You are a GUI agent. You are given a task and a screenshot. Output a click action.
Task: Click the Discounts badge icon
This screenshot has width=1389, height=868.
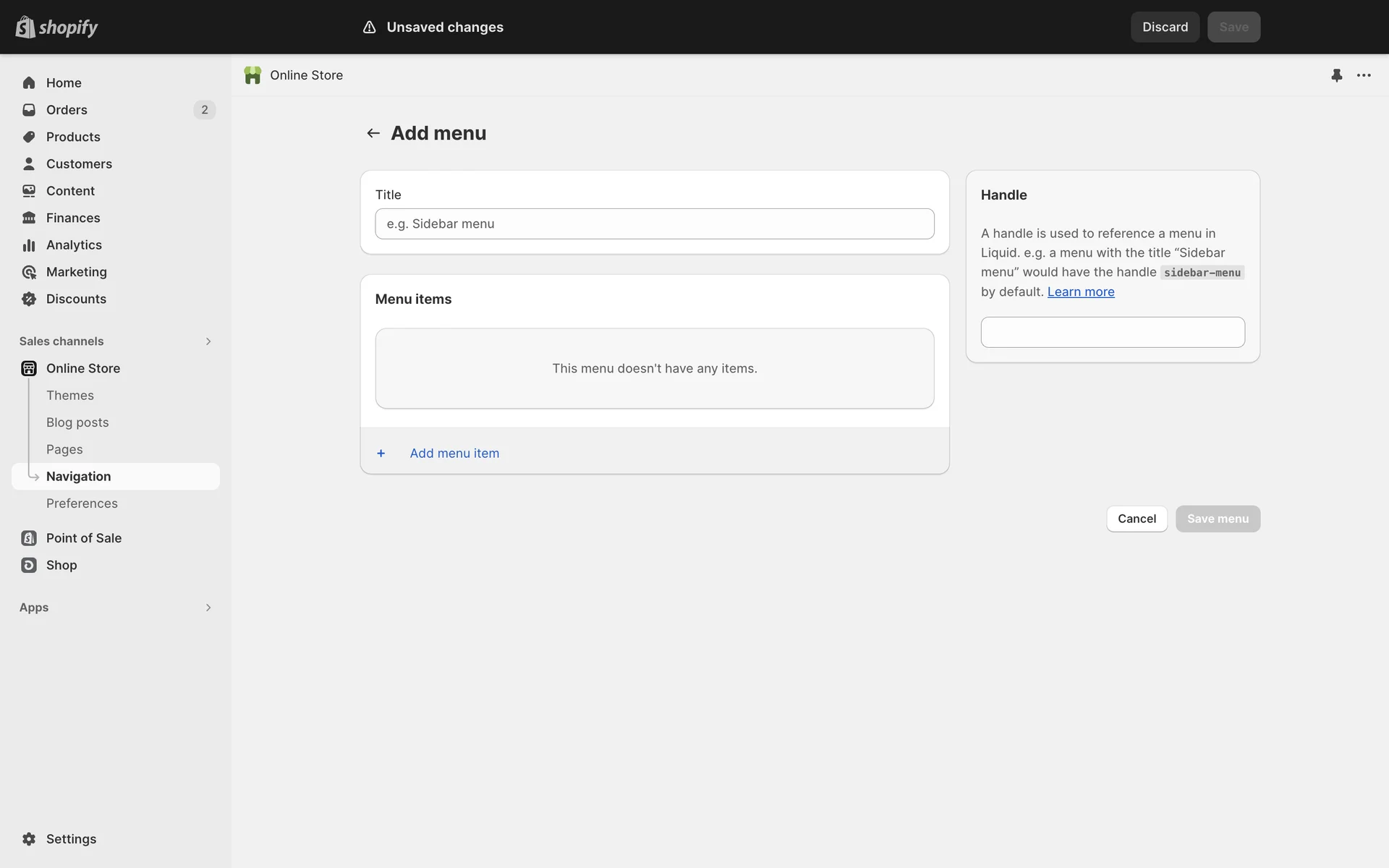point(29,299)
